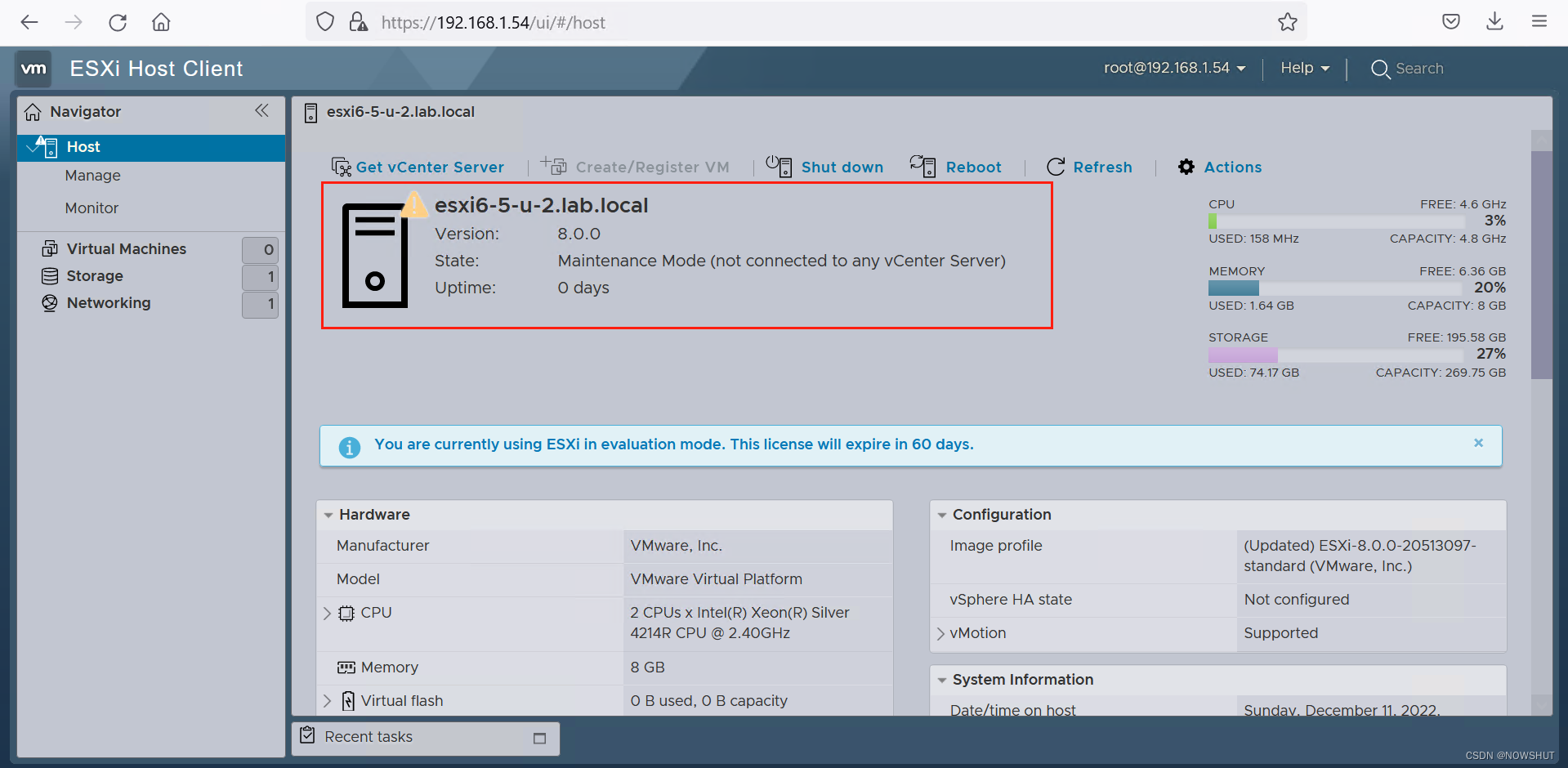The height and width of the screenshot is (768, 1568).
Task: Click the Actions gear icon
Action: pyautogui.click(x=1186, y=167)
